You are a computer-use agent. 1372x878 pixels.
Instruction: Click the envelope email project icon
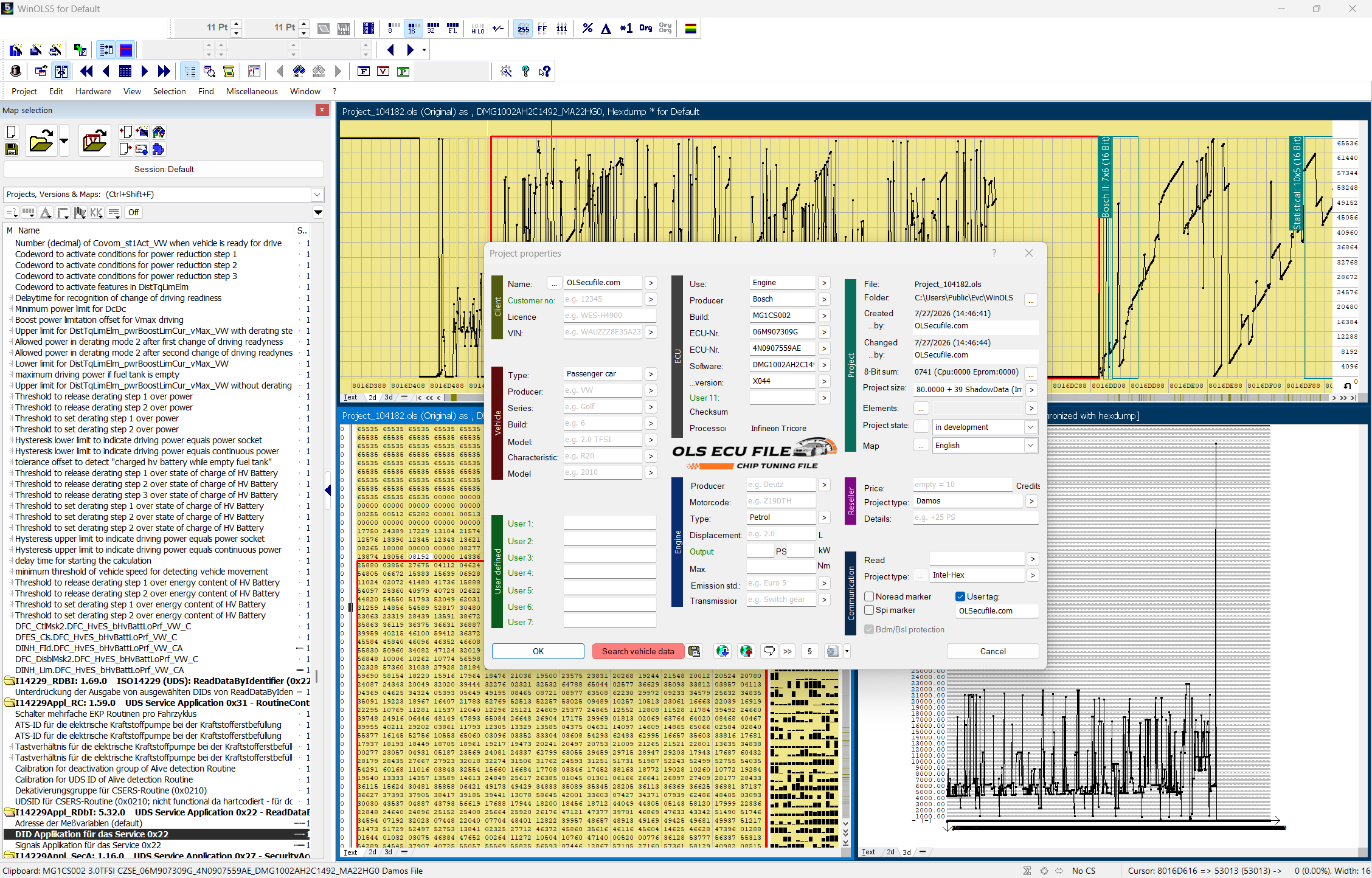[x=142, y=149]
